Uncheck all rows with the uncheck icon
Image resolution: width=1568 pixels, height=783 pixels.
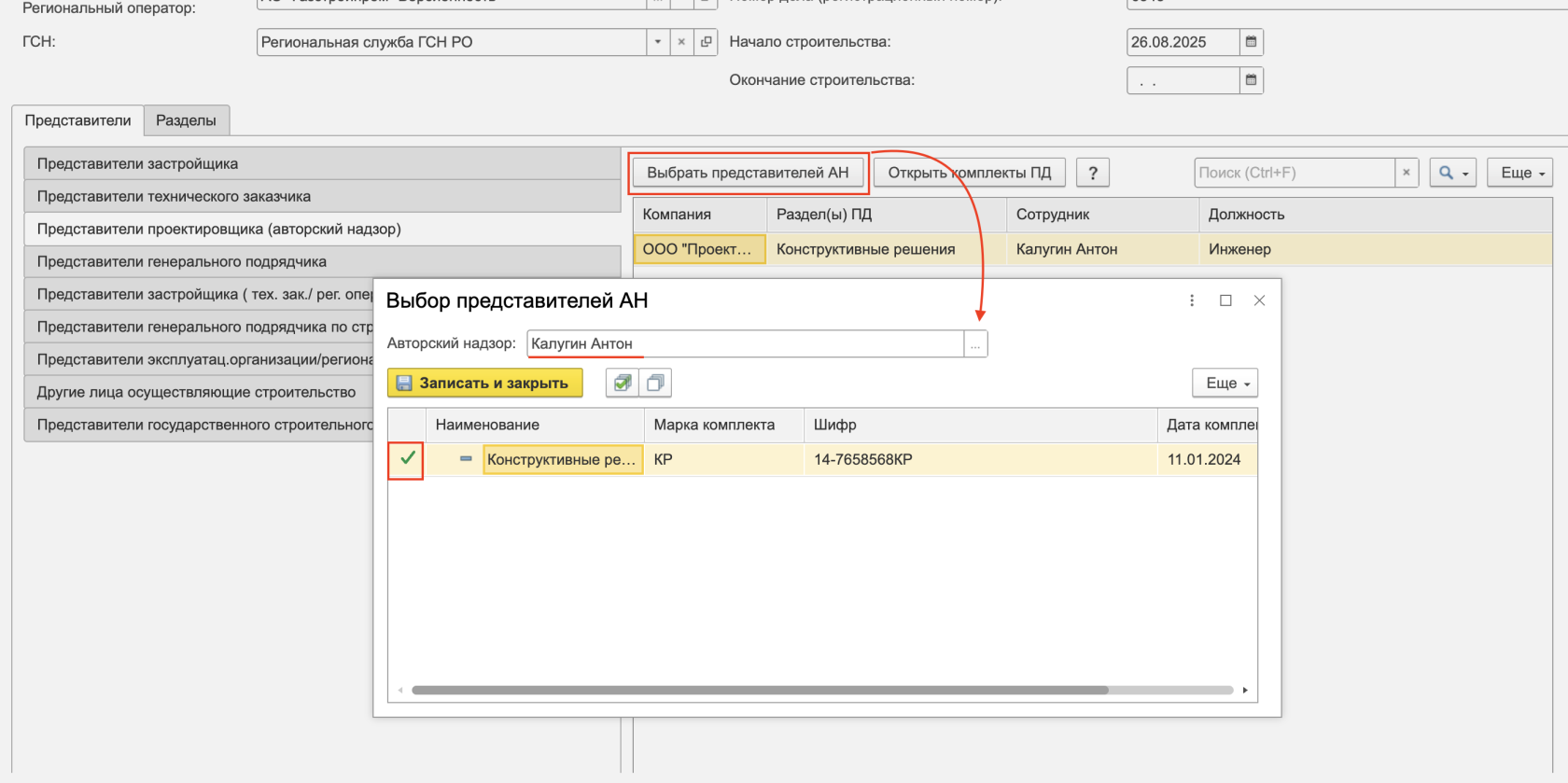[655, 383]
